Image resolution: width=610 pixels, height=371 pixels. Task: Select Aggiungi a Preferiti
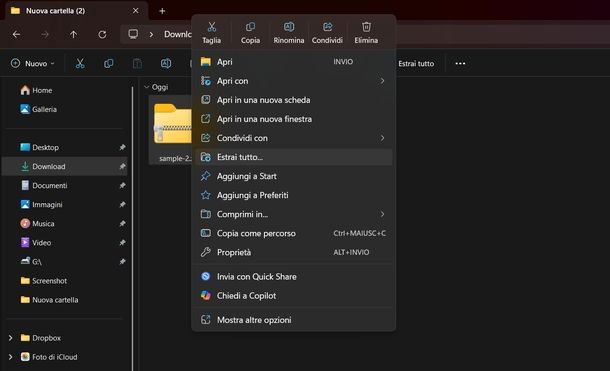[294, 195]
